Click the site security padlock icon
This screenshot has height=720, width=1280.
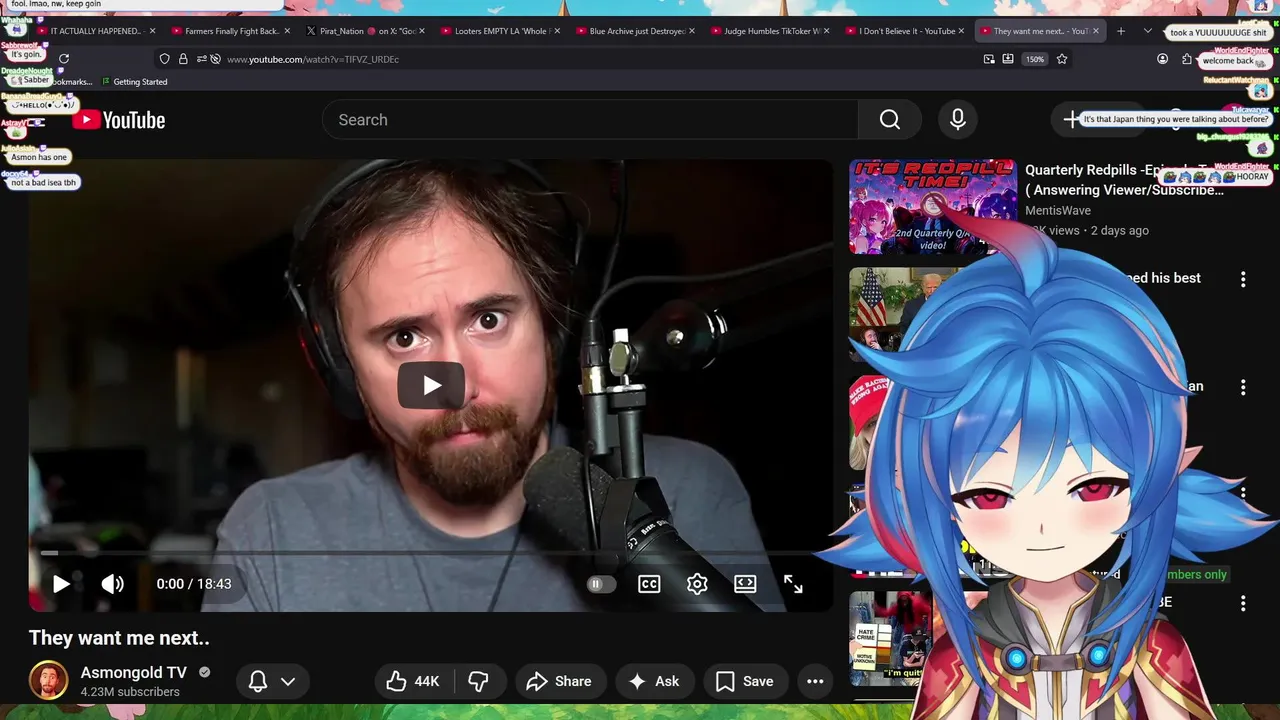tap(183, 59)
